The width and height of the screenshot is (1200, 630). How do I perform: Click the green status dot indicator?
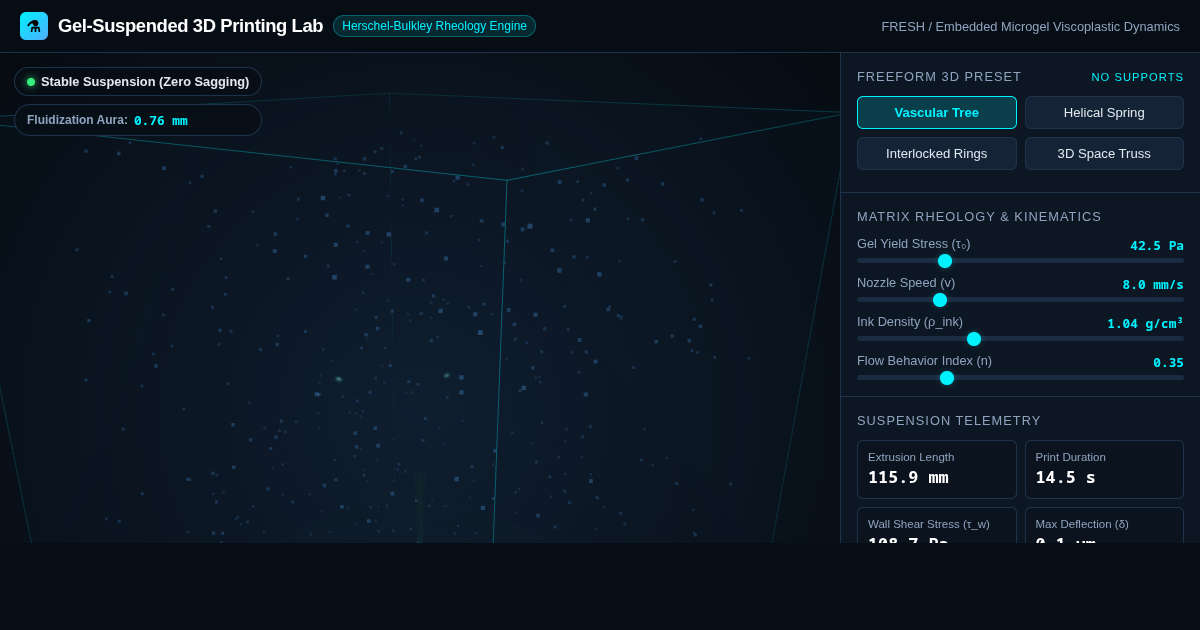[x=31, y=82]
